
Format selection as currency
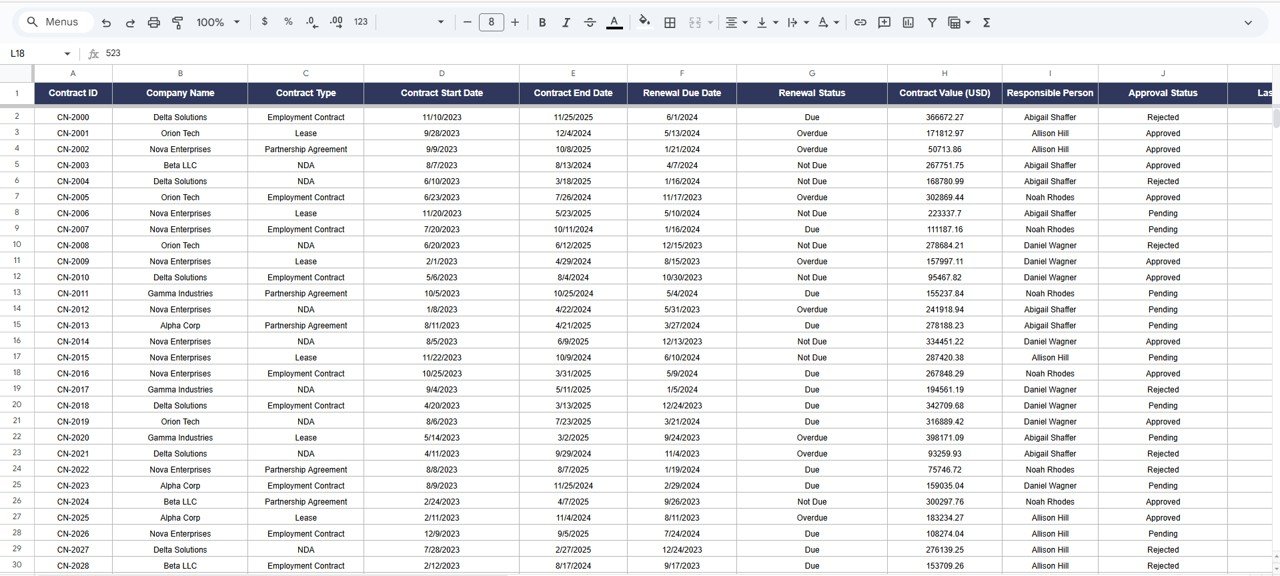(264, 22)
